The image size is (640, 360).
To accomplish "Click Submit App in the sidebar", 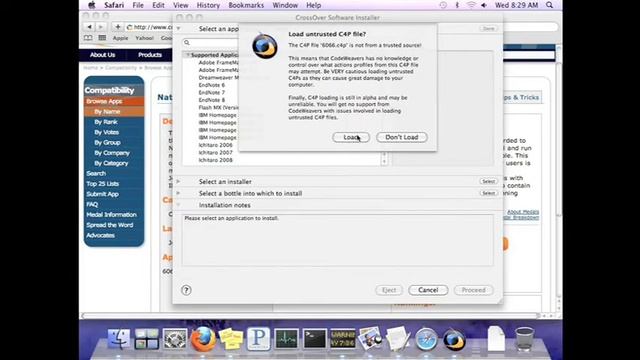I will tap(102, 194).
